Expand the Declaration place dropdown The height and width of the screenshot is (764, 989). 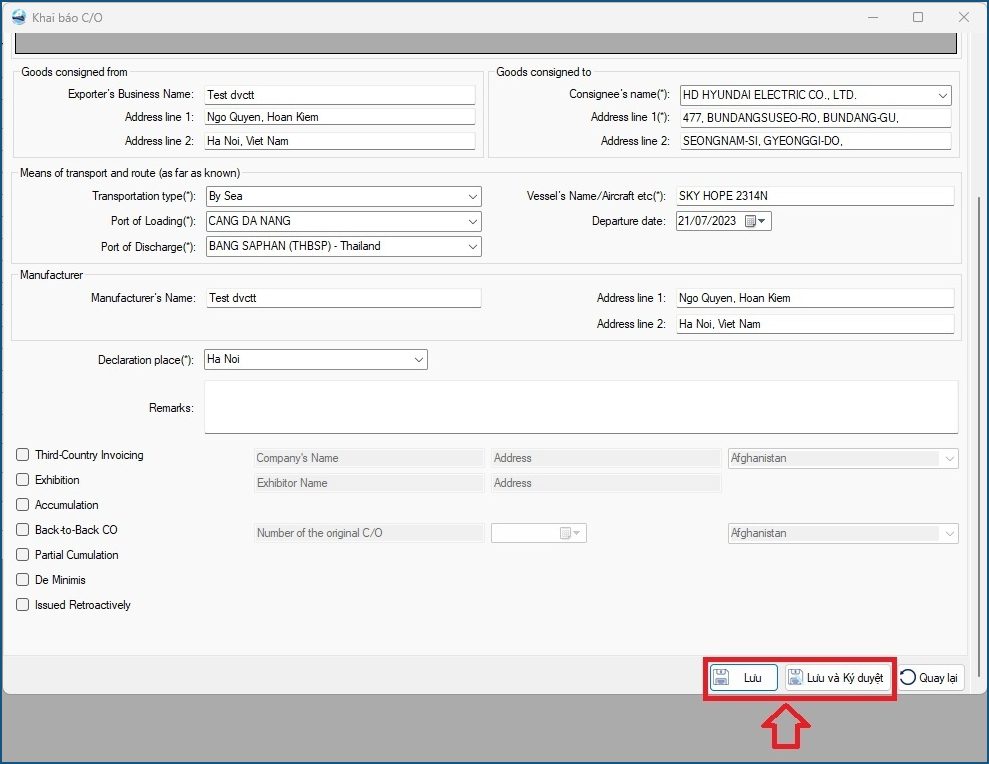pyautogui.click(x=418, y=360)
